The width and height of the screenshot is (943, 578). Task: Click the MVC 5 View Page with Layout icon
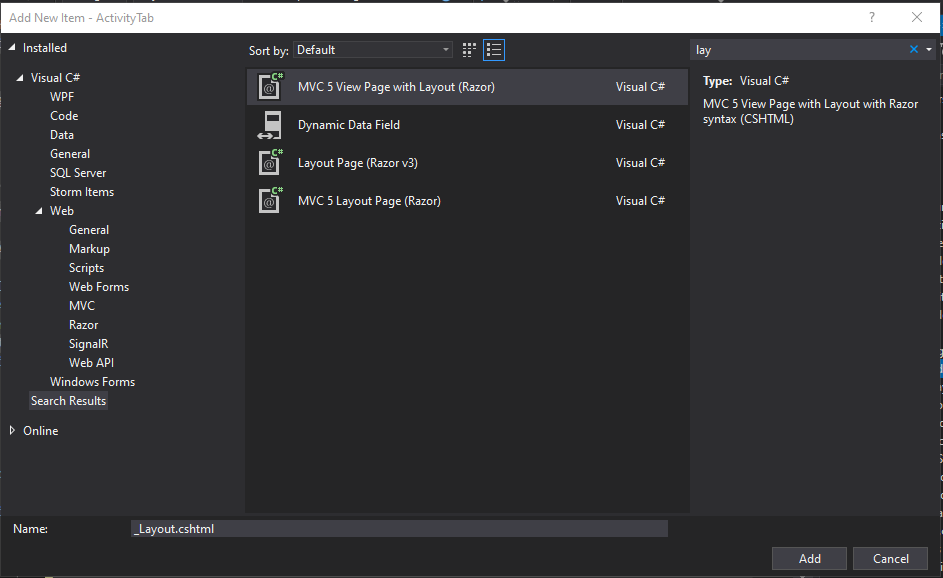(x=270, y=87)
